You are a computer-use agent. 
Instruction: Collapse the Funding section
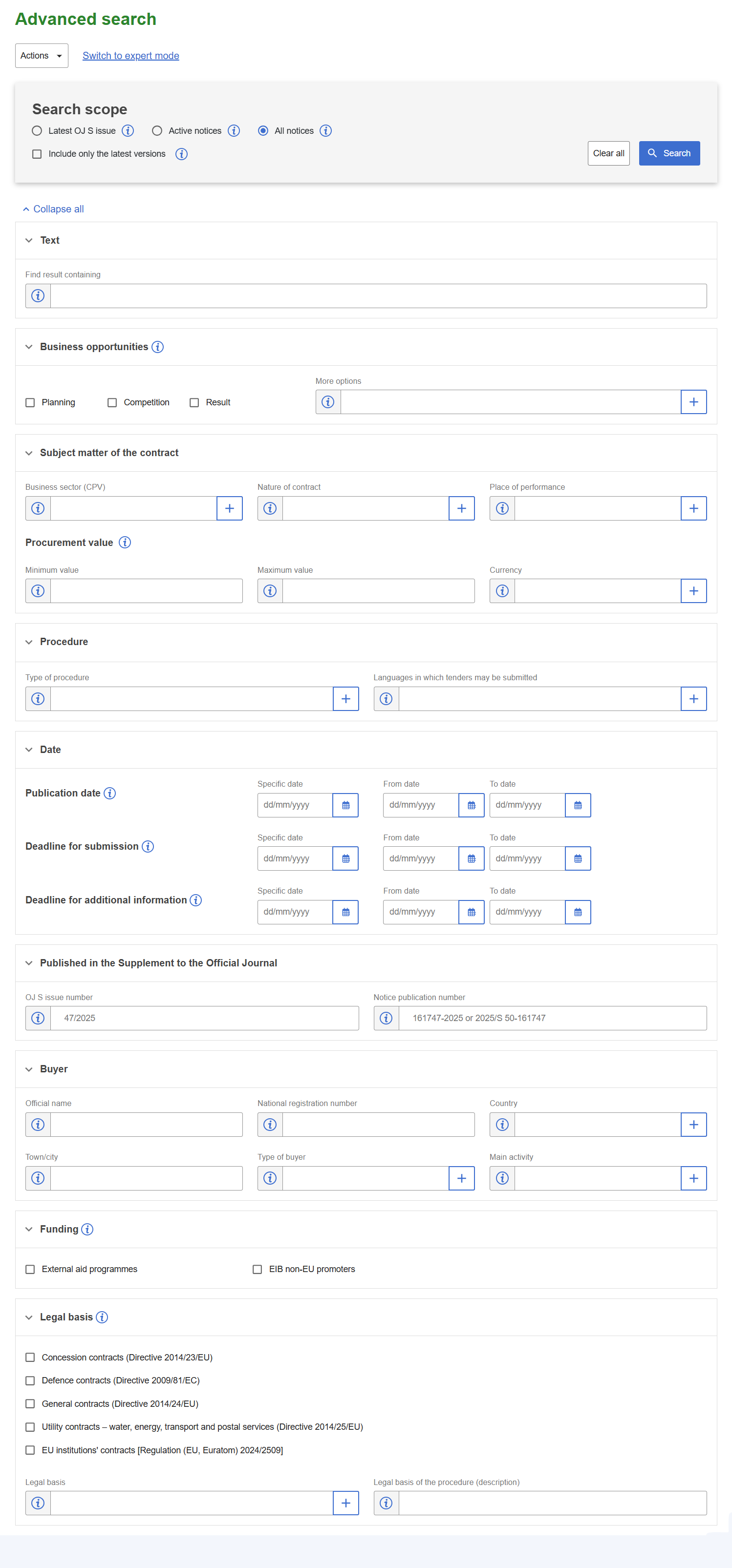[x=29, y=1230]
